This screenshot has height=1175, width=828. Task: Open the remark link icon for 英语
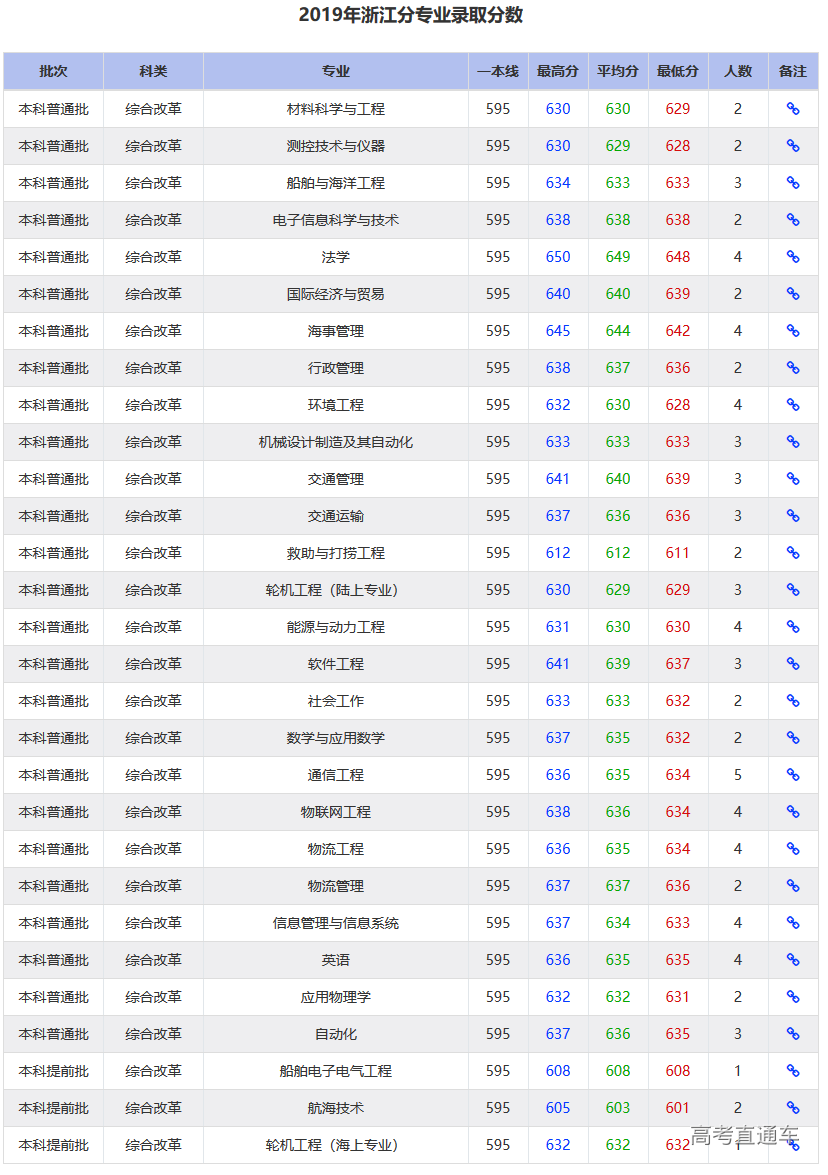pyautogui.click(x=792, y=960)
